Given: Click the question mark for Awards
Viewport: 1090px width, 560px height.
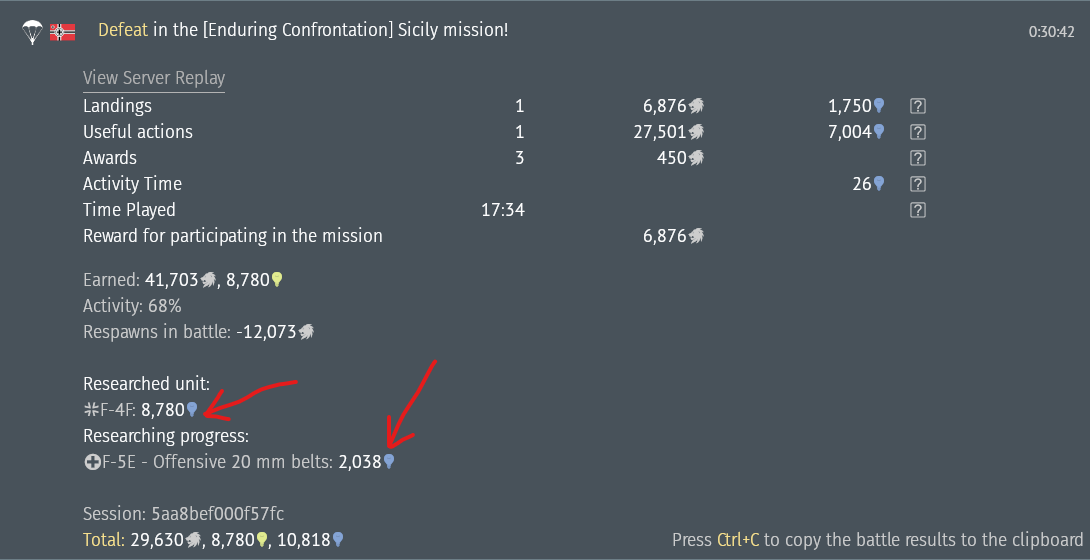Looking at the screenshot, I should [x=918, y=158].
